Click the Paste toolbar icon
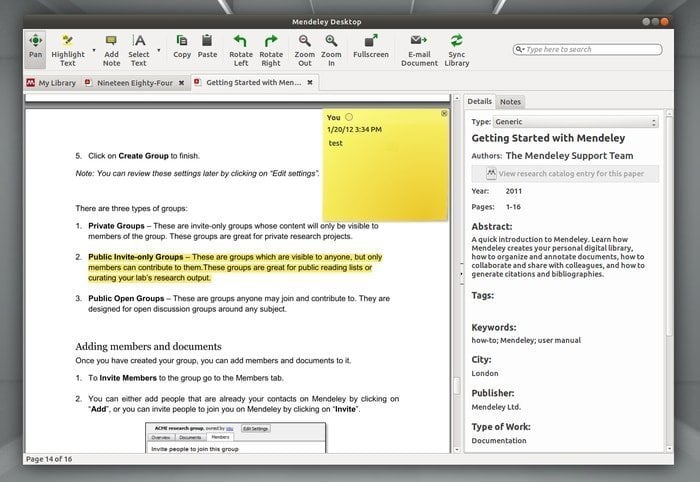Screen dimensions: 700x482 pos(207,46)
